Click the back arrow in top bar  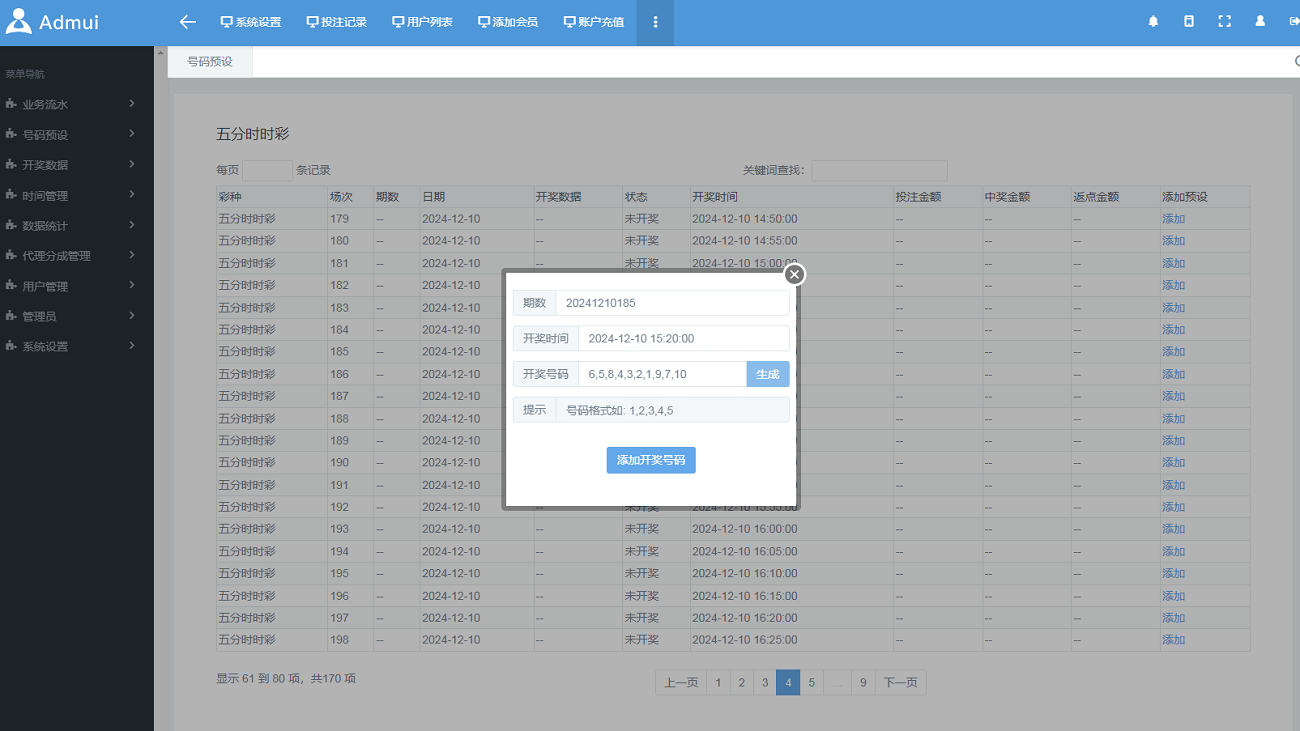[187, 22]
